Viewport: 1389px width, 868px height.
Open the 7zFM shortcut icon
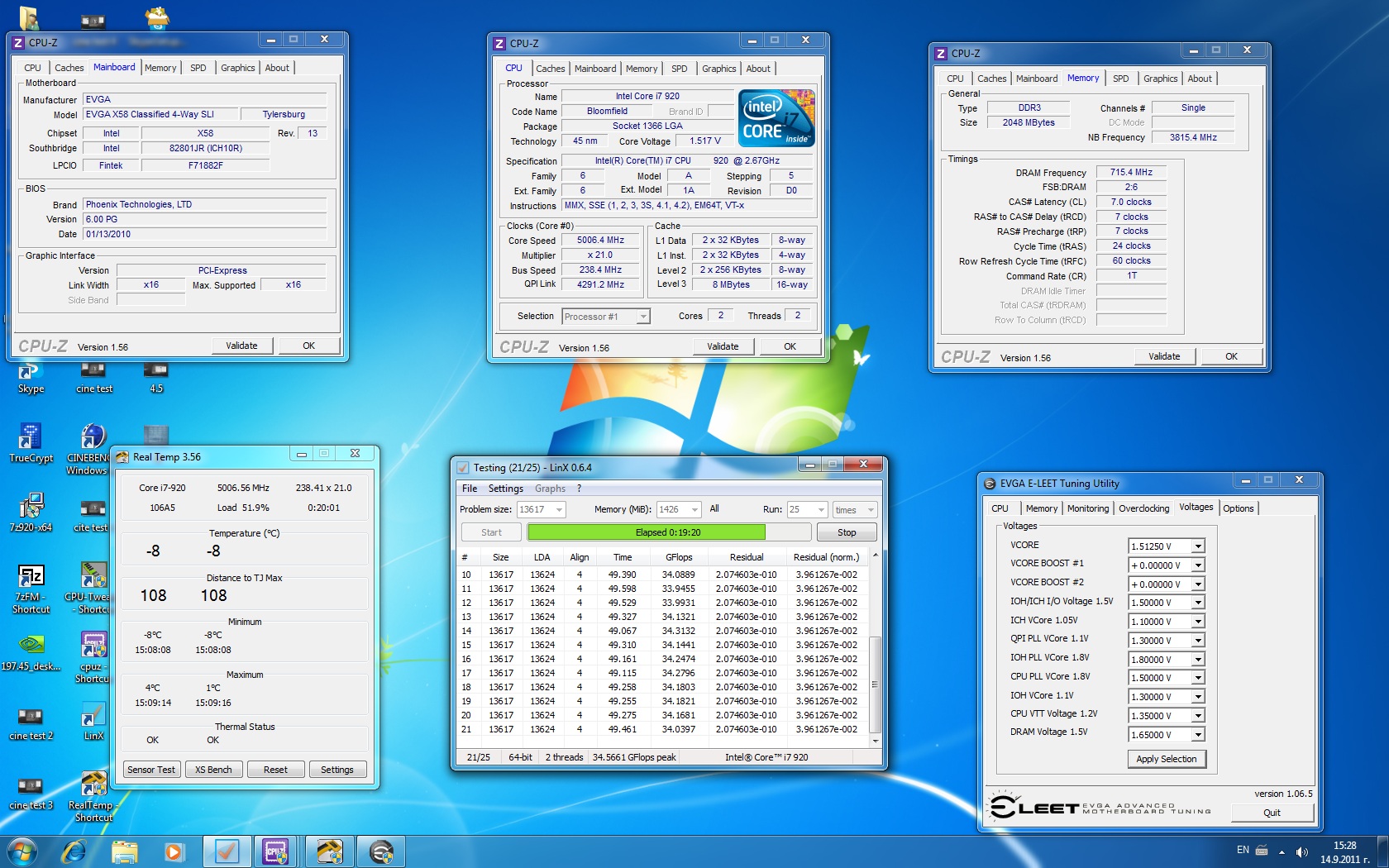[31, 588]
